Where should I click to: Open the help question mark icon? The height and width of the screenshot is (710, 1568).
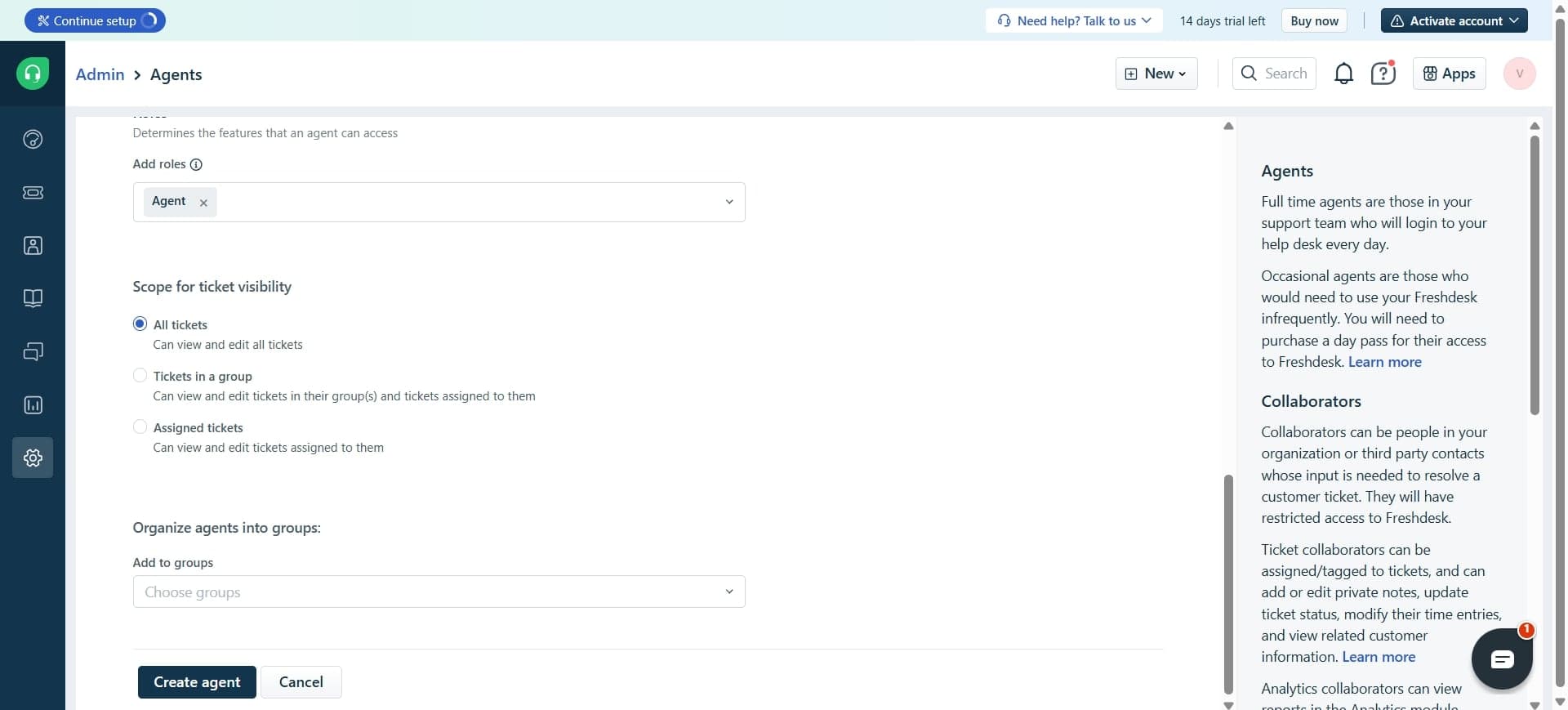[x=1383, y=74]
